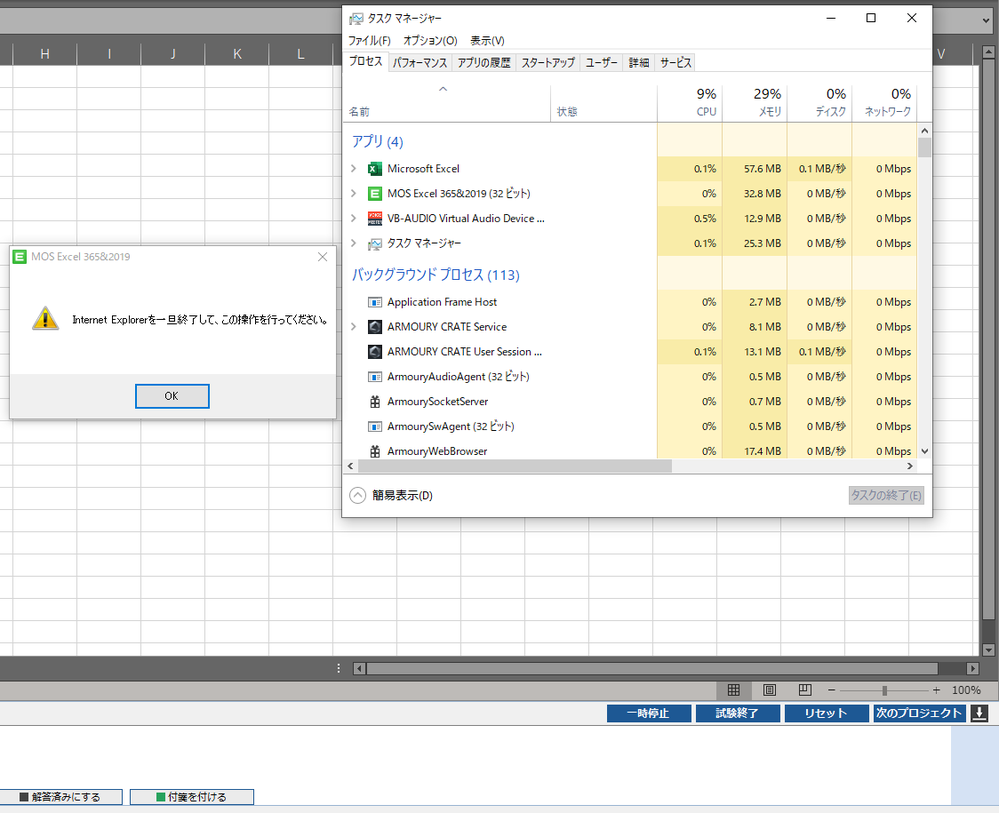Toggle 付箋を付ける flag
Image resolution: width=999 pixels, height=813 pixels.
click(192, 797)
